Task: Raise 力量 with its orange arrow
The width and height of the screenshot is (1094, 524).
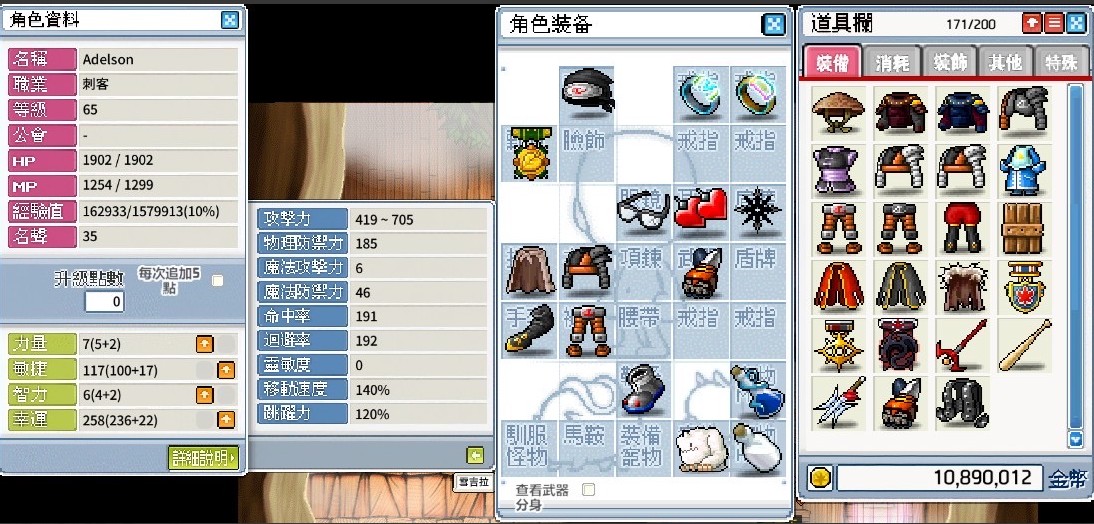Action: pos(204,343)
